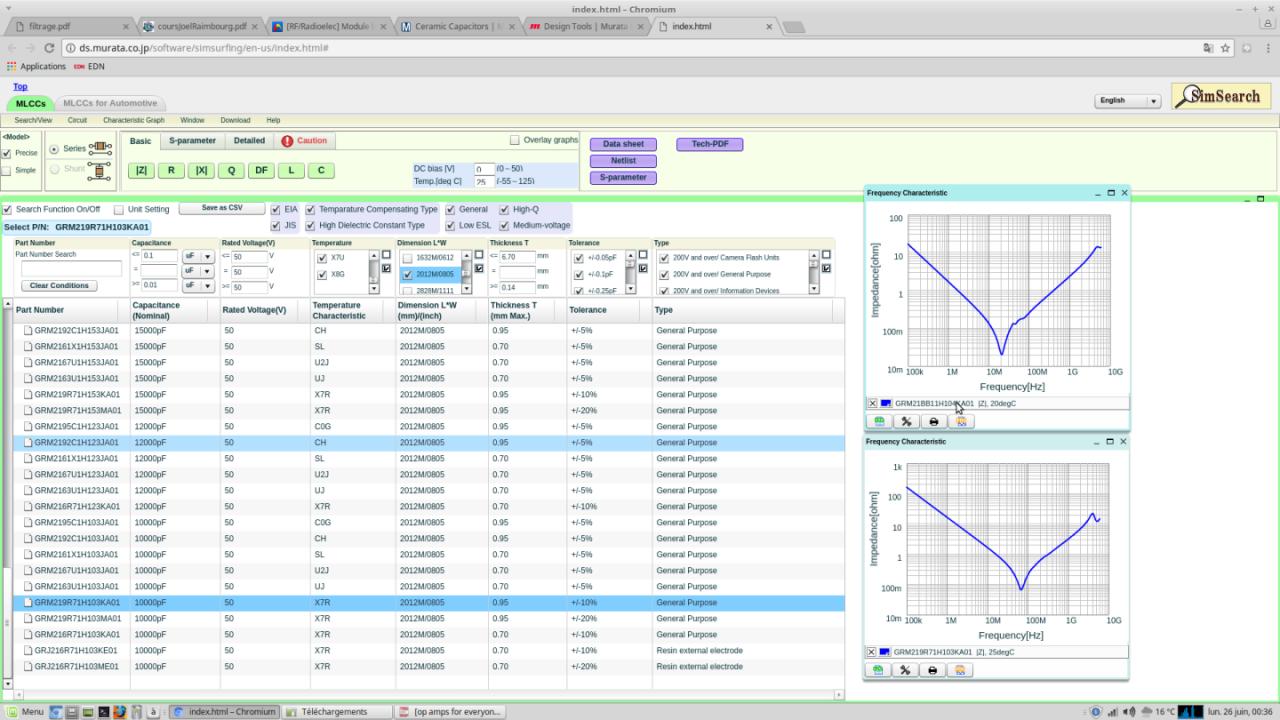Click the orange icon in lower Frequency Characteristic toolbar

point(961,670)
